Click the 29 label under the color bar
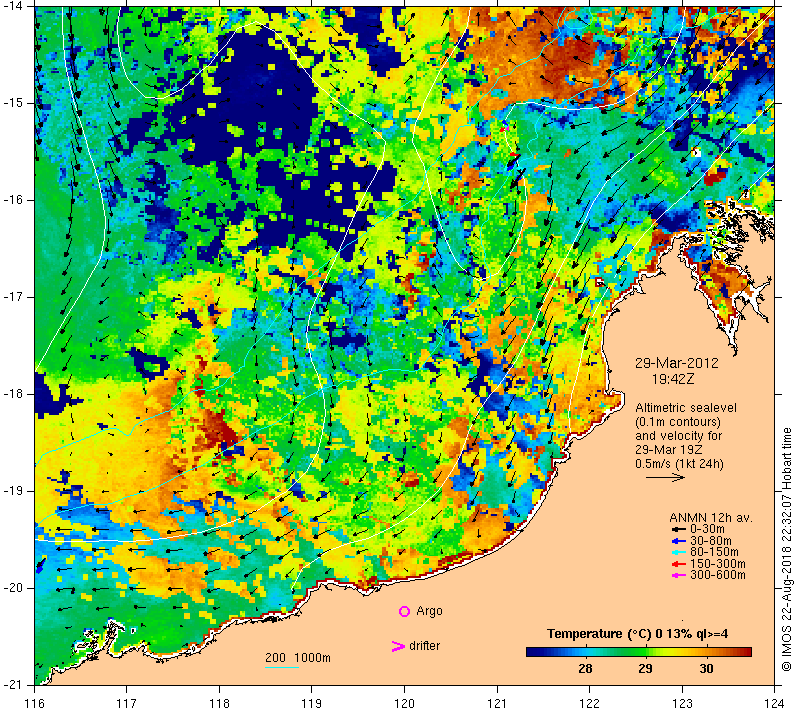Image resolution: width=800 pixels, height=710 pixels. coord(645,669)
